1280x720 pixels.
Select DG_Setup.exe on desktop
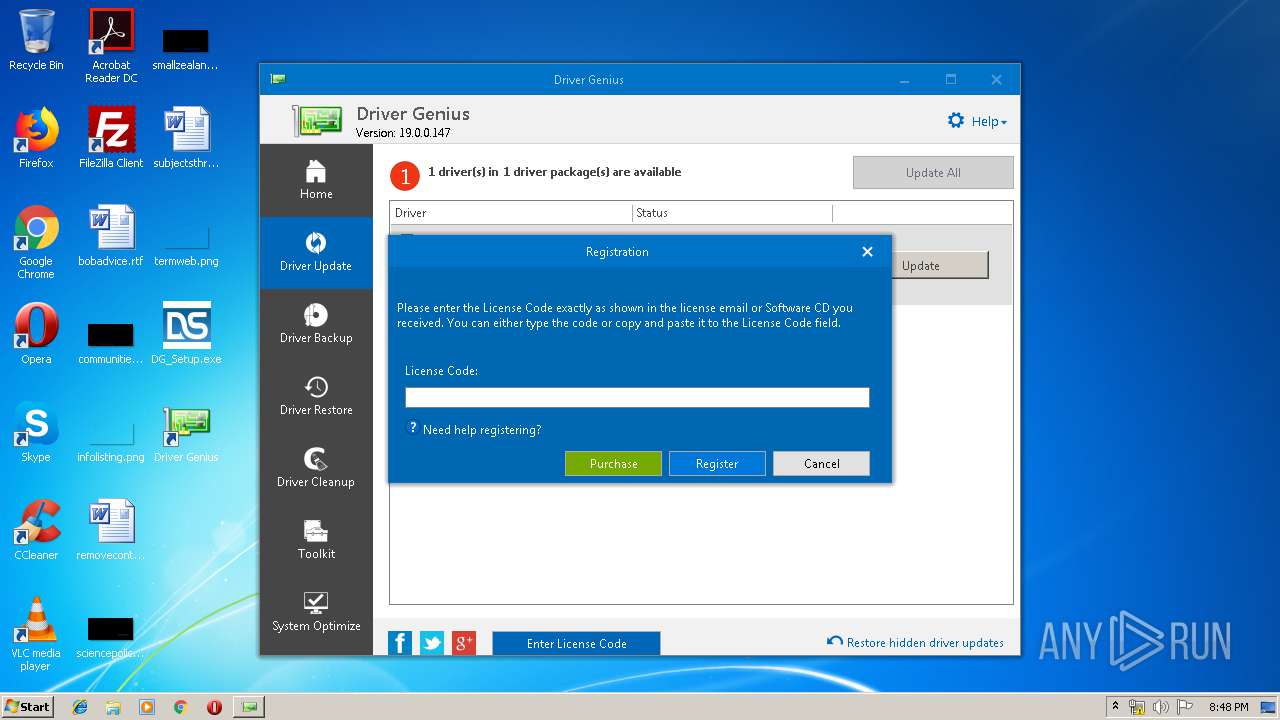(x=186, y=334)
